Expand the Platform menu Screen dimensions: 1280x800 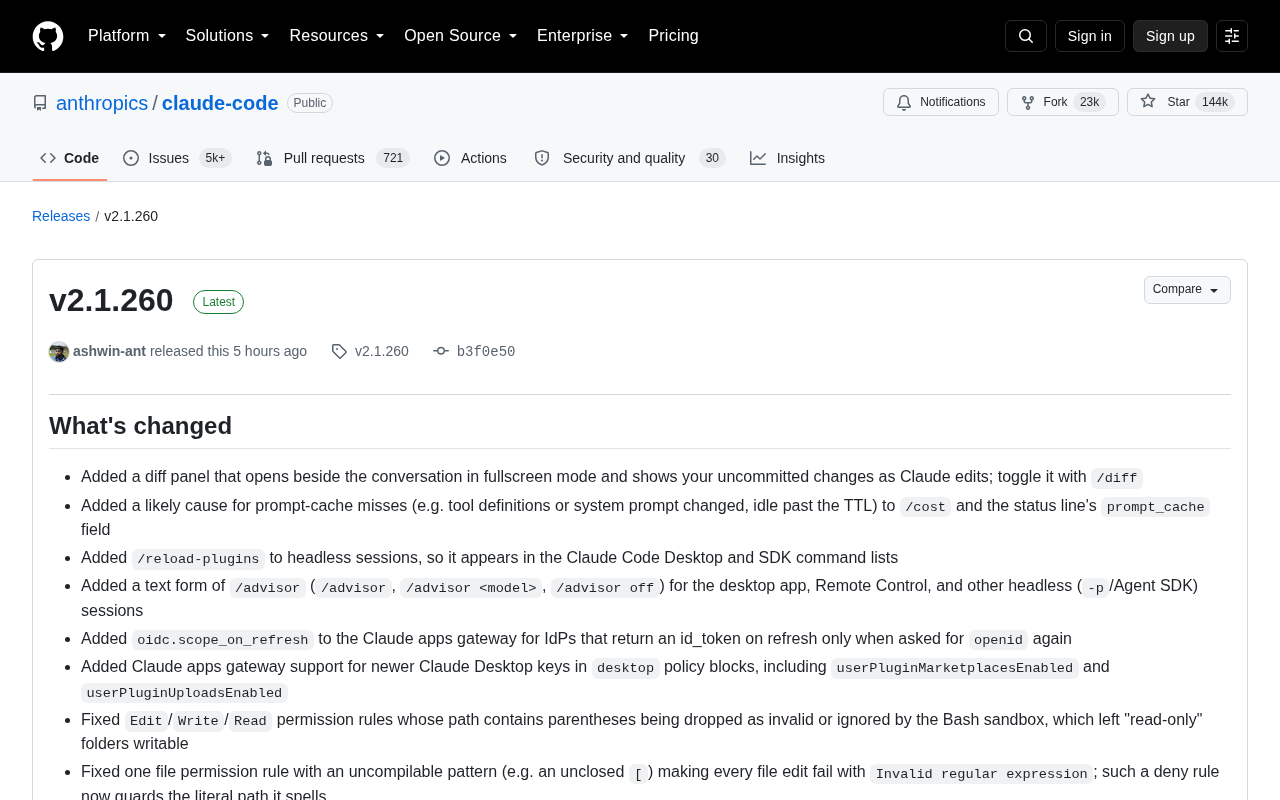[x=127, y=36]
